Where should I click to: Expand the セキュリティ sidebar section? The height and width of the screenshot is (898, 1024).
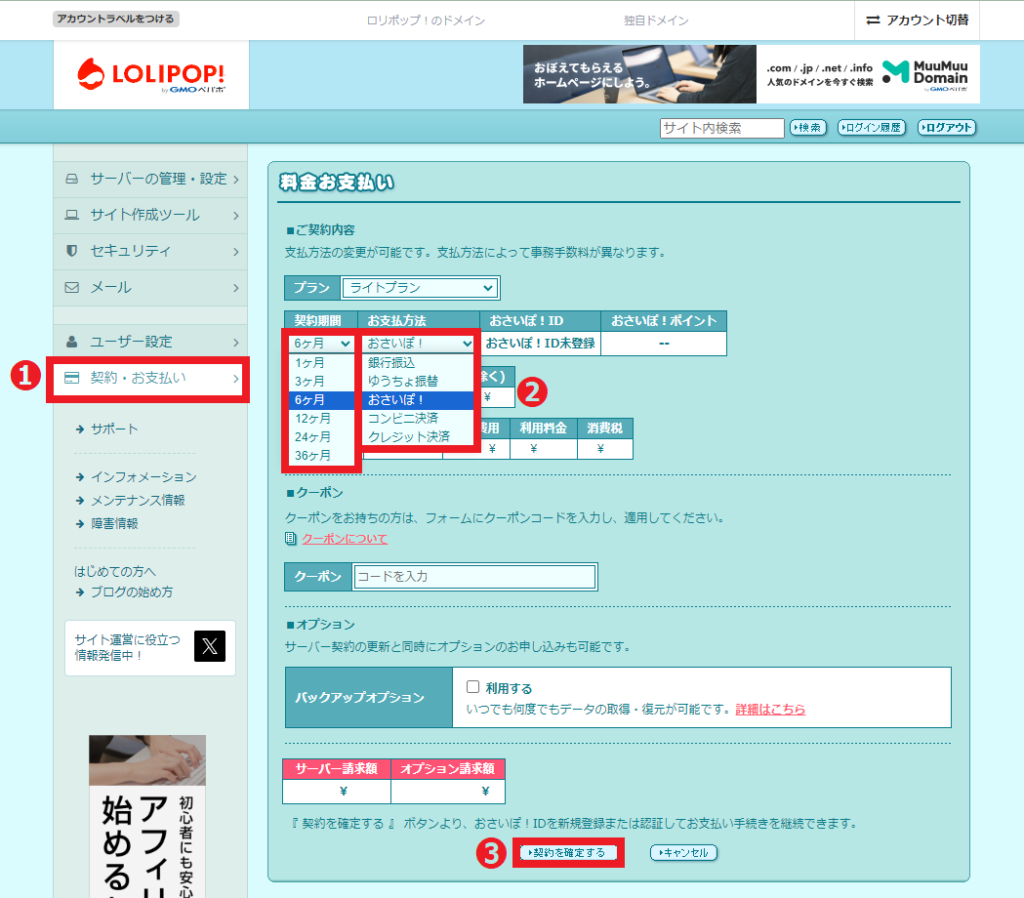(x=151, y=251)
